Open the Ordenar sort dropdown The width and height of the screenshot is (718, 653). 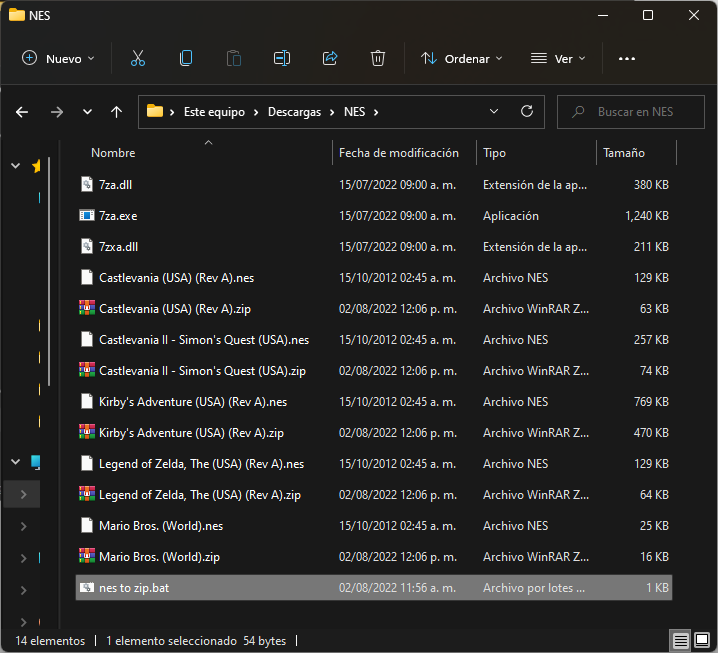tap(462, 59)
